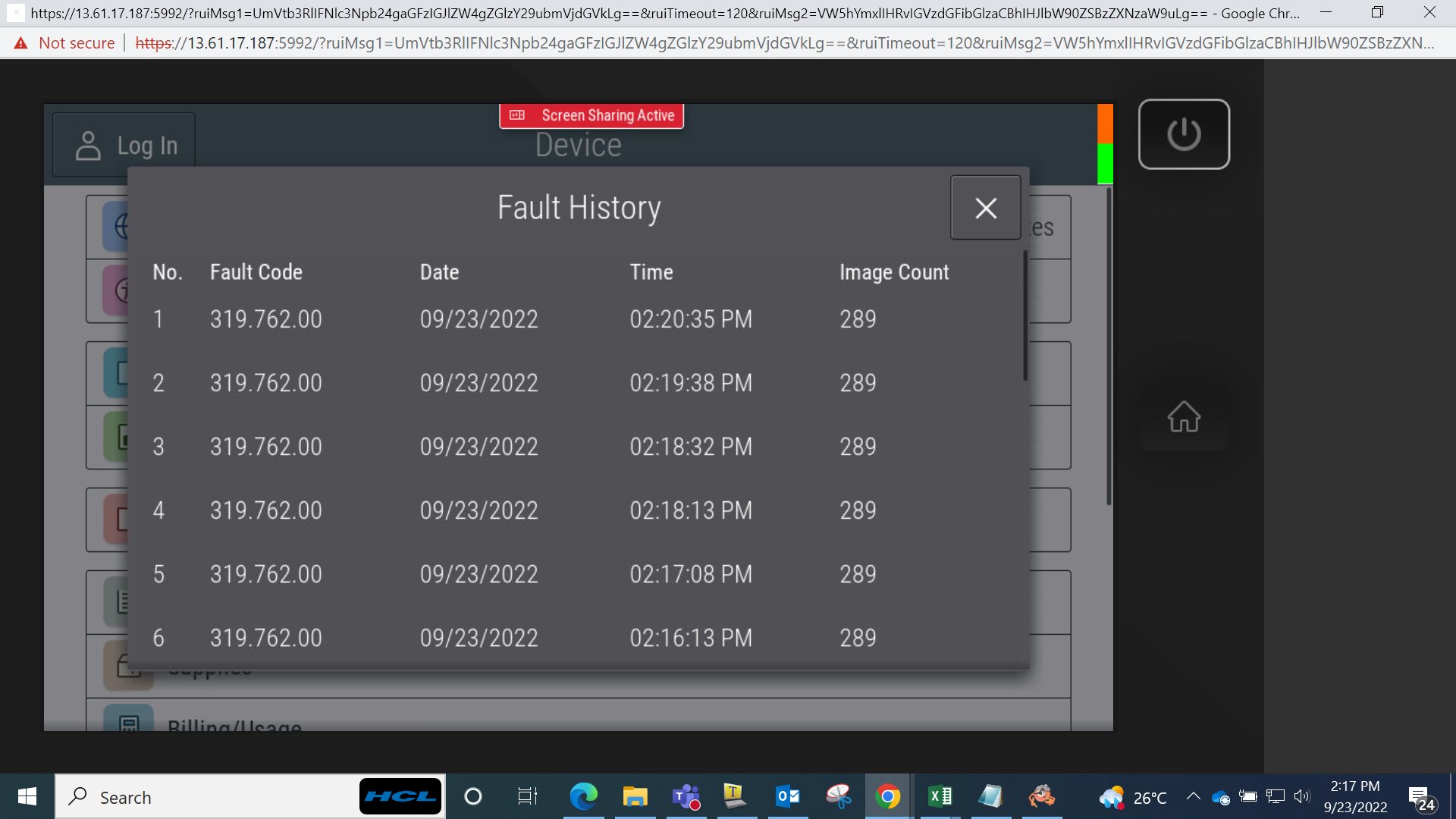
Task: Click the power button icon
Action: [1184, 134]
